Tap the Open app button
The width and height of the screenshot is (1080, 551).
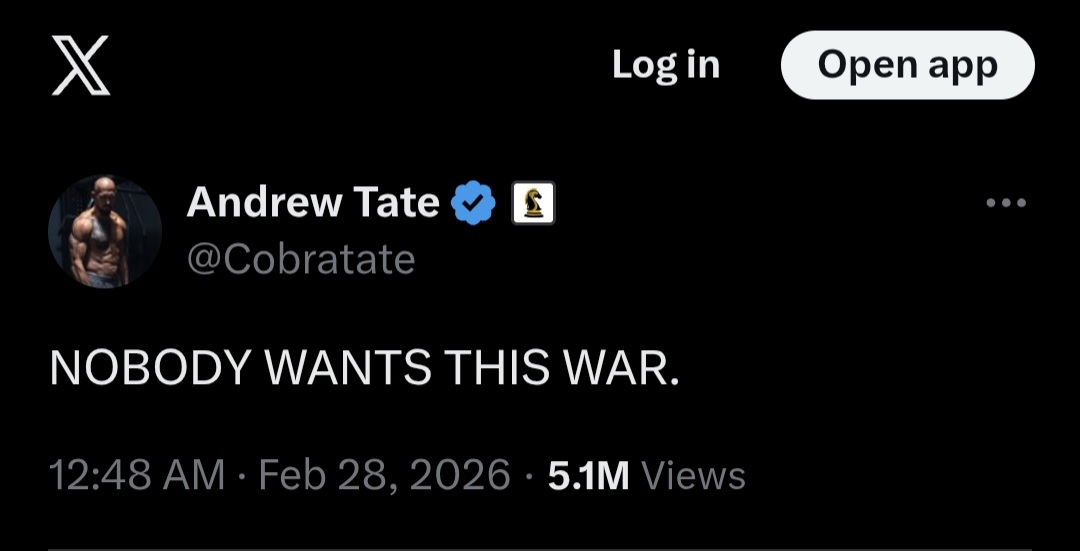[x=907, y=65]
